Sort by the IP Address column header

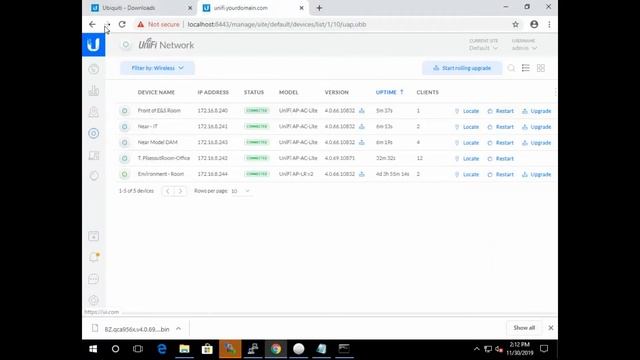pyautogui.click(x=213, y=92)
